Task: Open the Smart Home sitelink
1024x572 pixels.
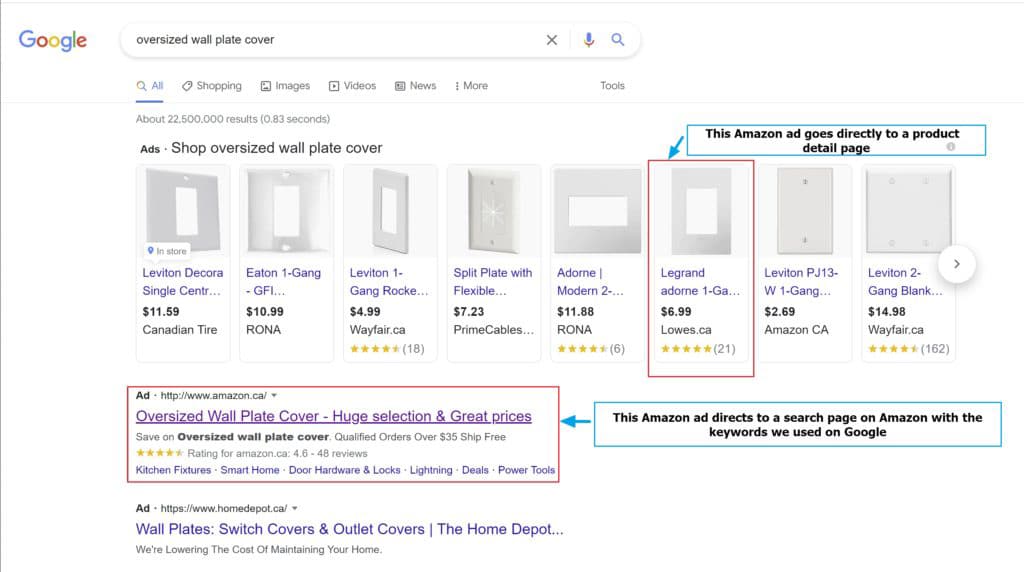Action: tap(249, 470)
